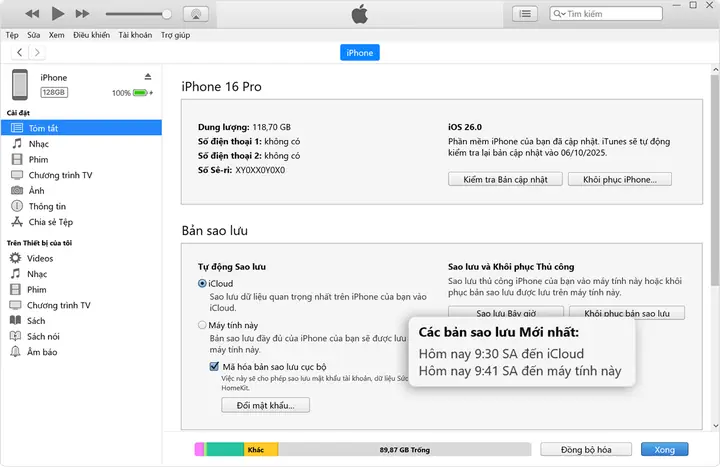Click the scrollbar up arrow
Viewport: 720px width, 467px height.
(x=715, y=69)
